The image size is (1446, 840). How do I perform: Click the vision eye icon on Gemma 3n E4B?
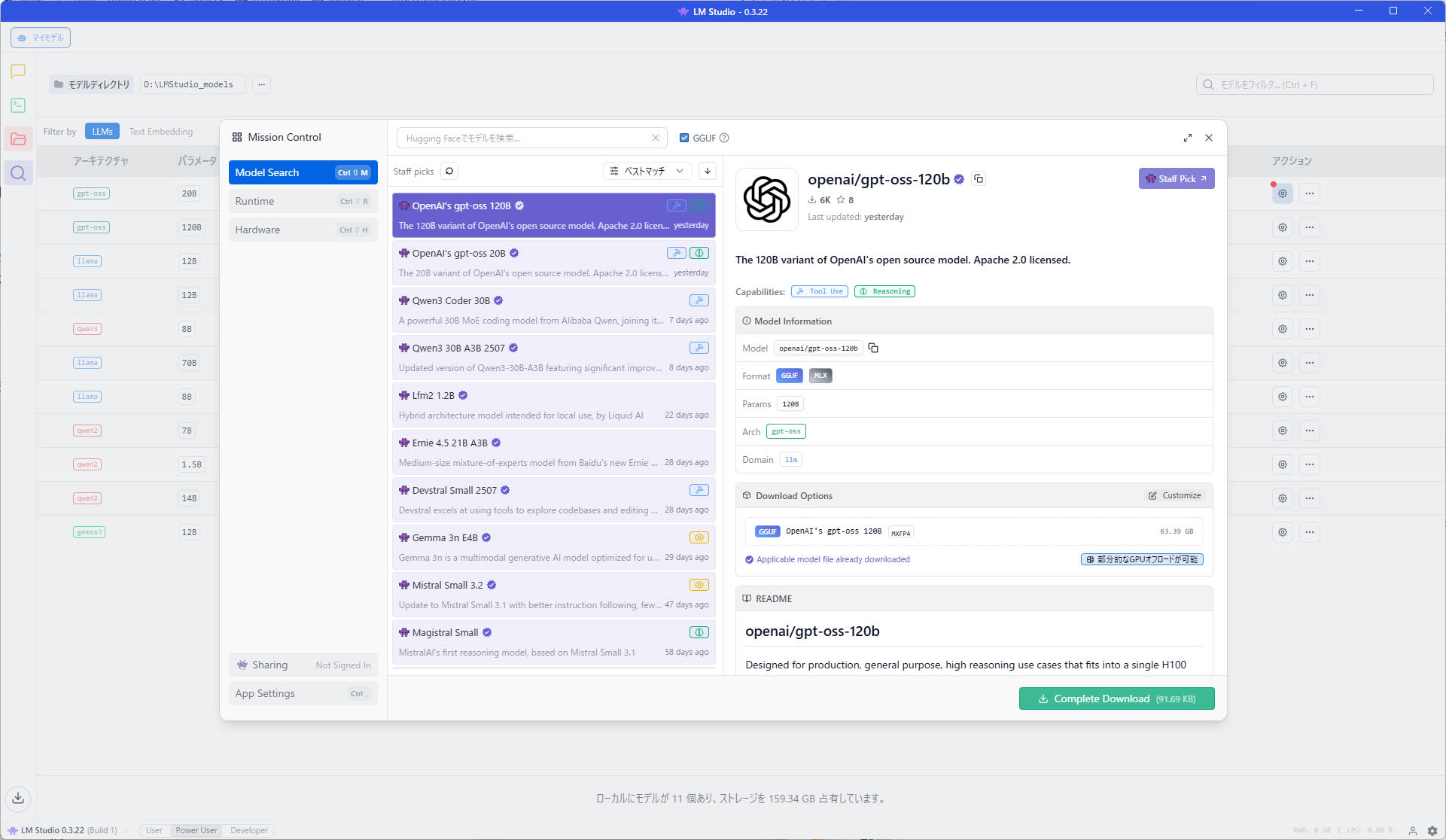pyautogui.click(x=699, y=537)
